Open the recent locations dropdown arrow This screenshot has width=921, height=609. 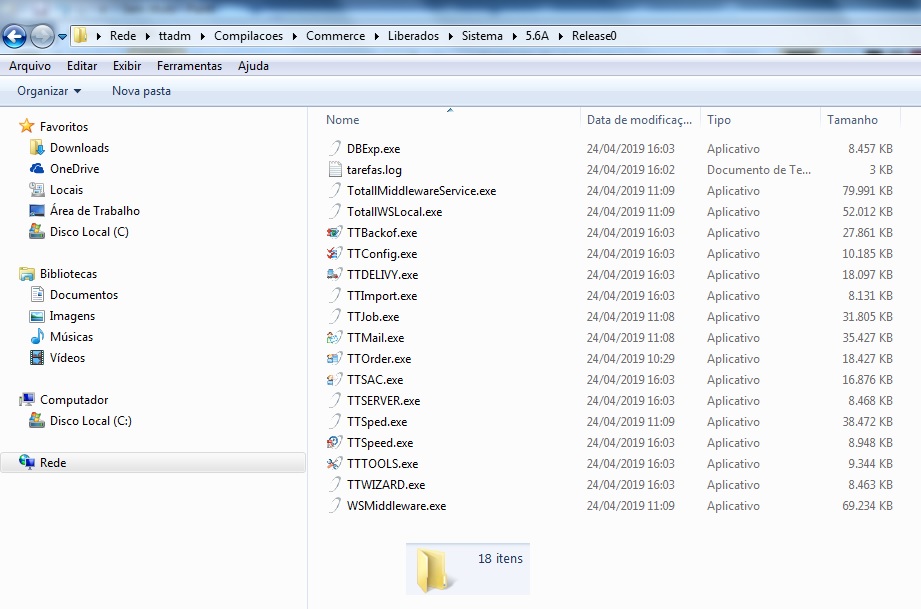tap(62, 36)
